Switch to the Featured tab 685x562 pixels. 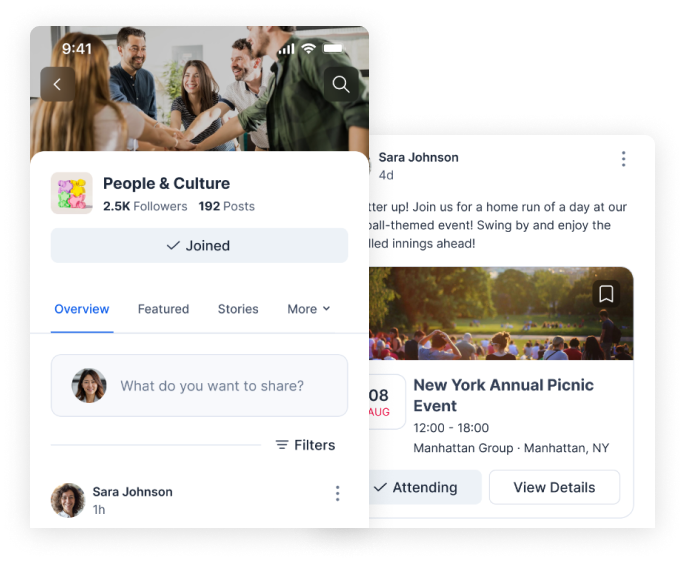[x=163, y=309]
